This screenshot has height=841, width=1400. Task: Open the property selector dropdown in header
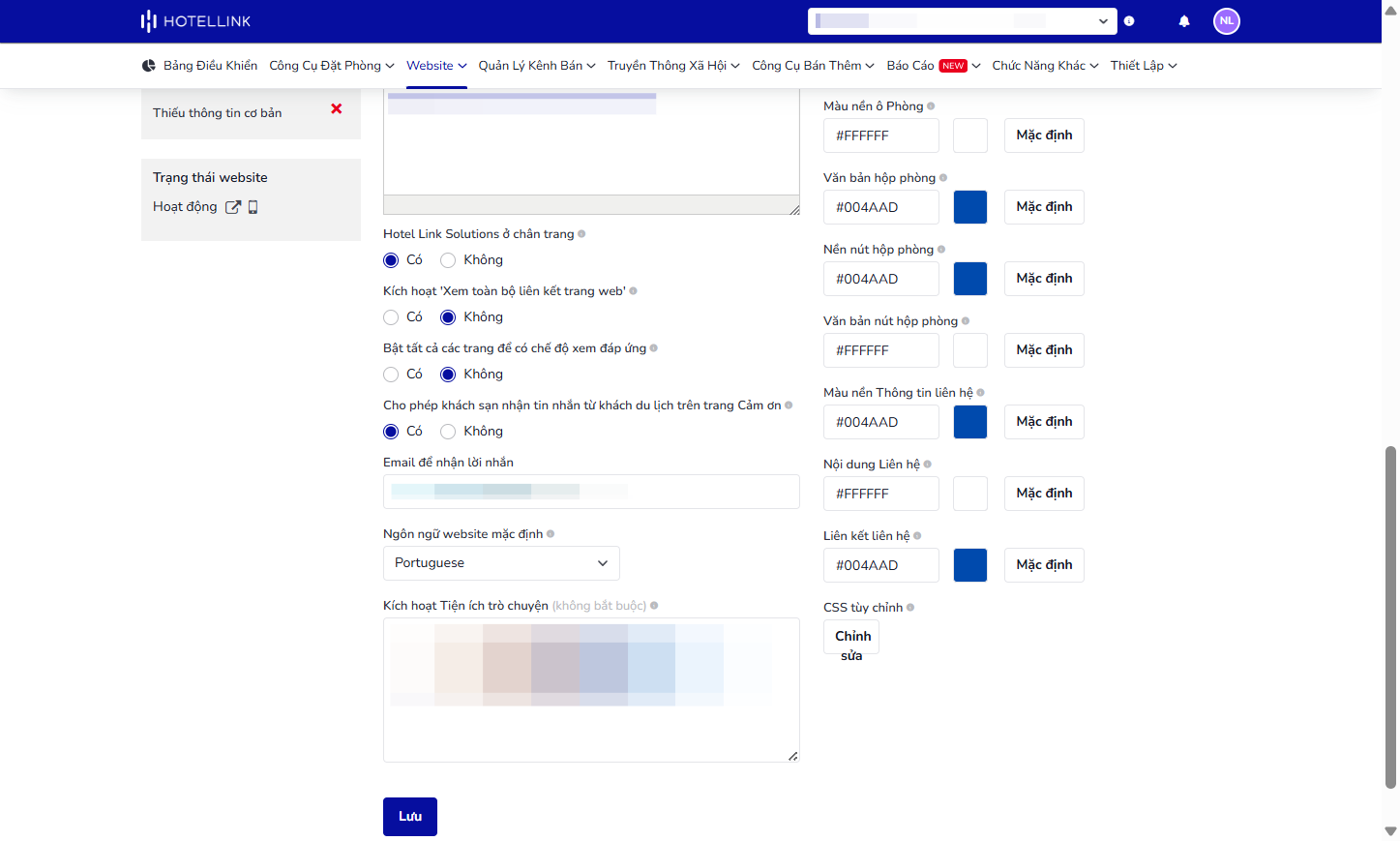coord(963,21)
